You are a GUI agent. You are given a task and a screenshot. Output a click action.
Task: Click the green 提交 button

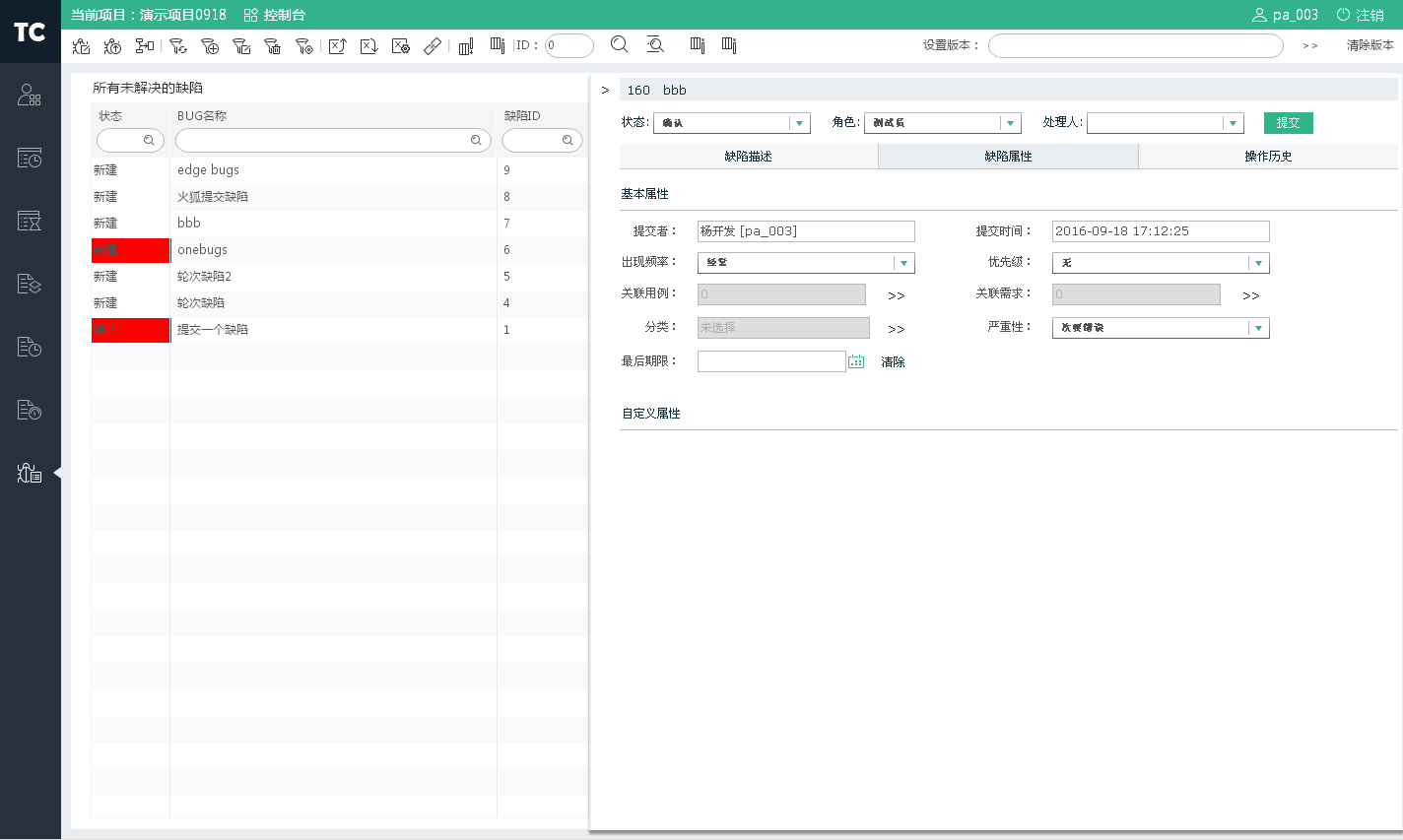coord(1288,123)
